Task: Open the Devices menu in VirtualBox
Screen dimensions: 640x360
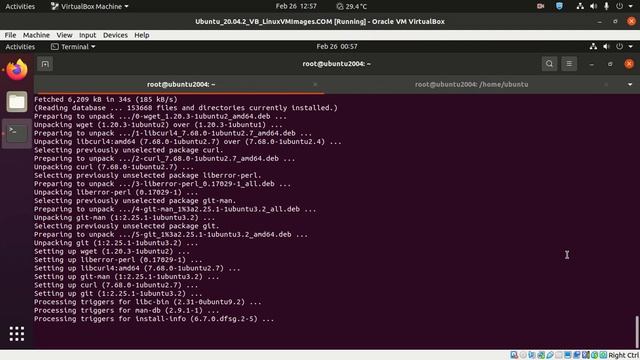Action: pyautogui.click(x=115, y=35)
